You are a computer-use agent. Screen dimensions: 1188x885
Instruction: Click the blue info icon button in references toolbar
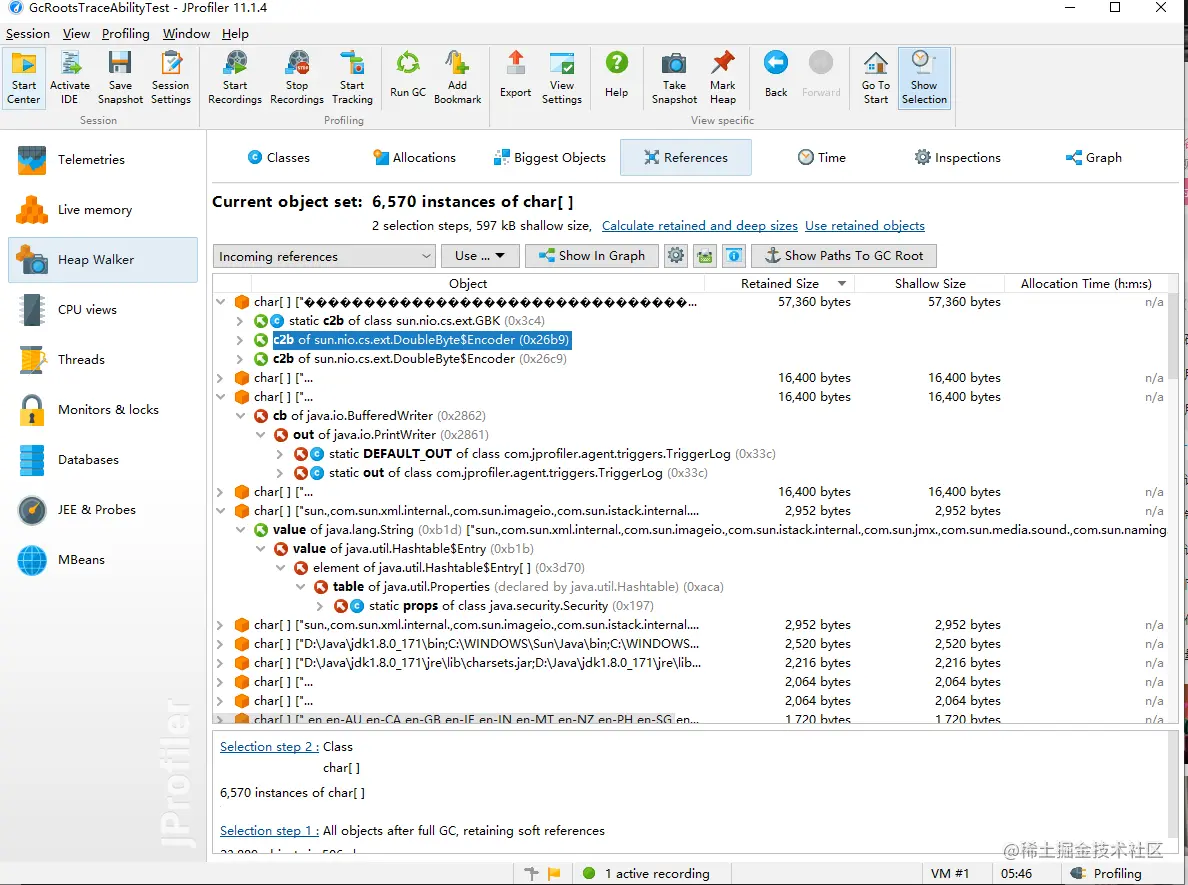pos(733,256)
